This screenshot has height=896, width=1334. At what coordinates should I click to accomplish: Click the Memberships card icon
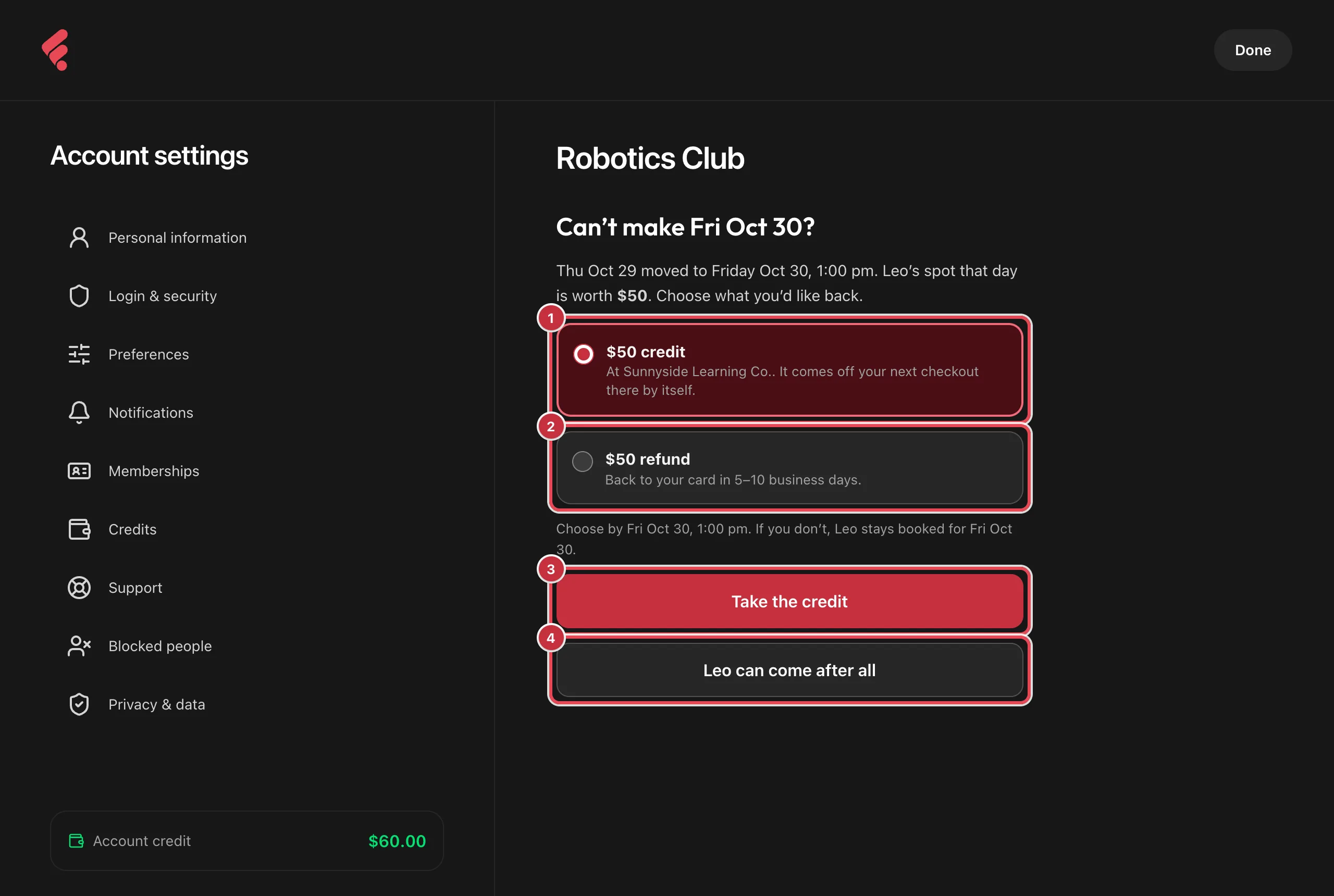click(79, 471)
